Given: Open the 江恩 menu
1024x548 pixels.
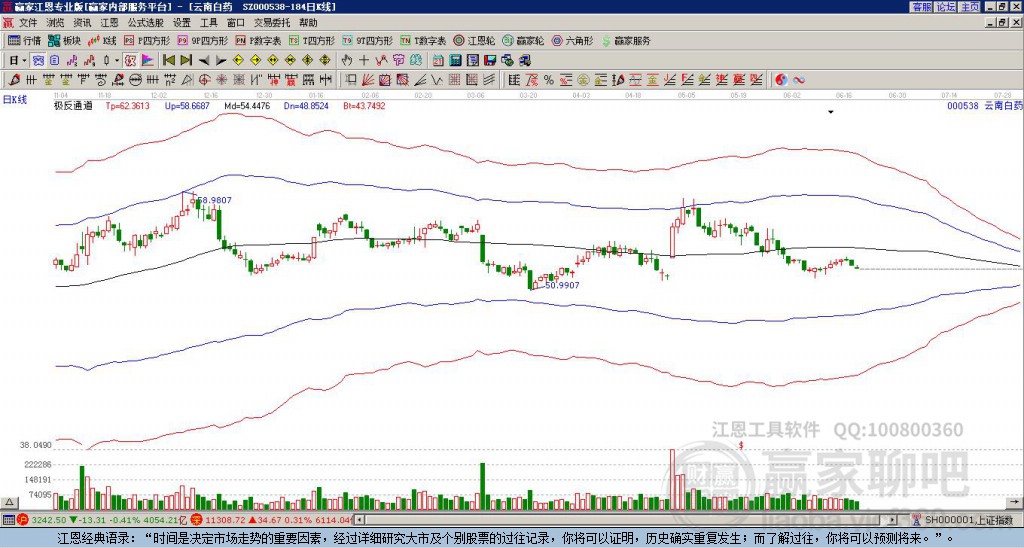Looking at the screenshot, I should 110,23.
